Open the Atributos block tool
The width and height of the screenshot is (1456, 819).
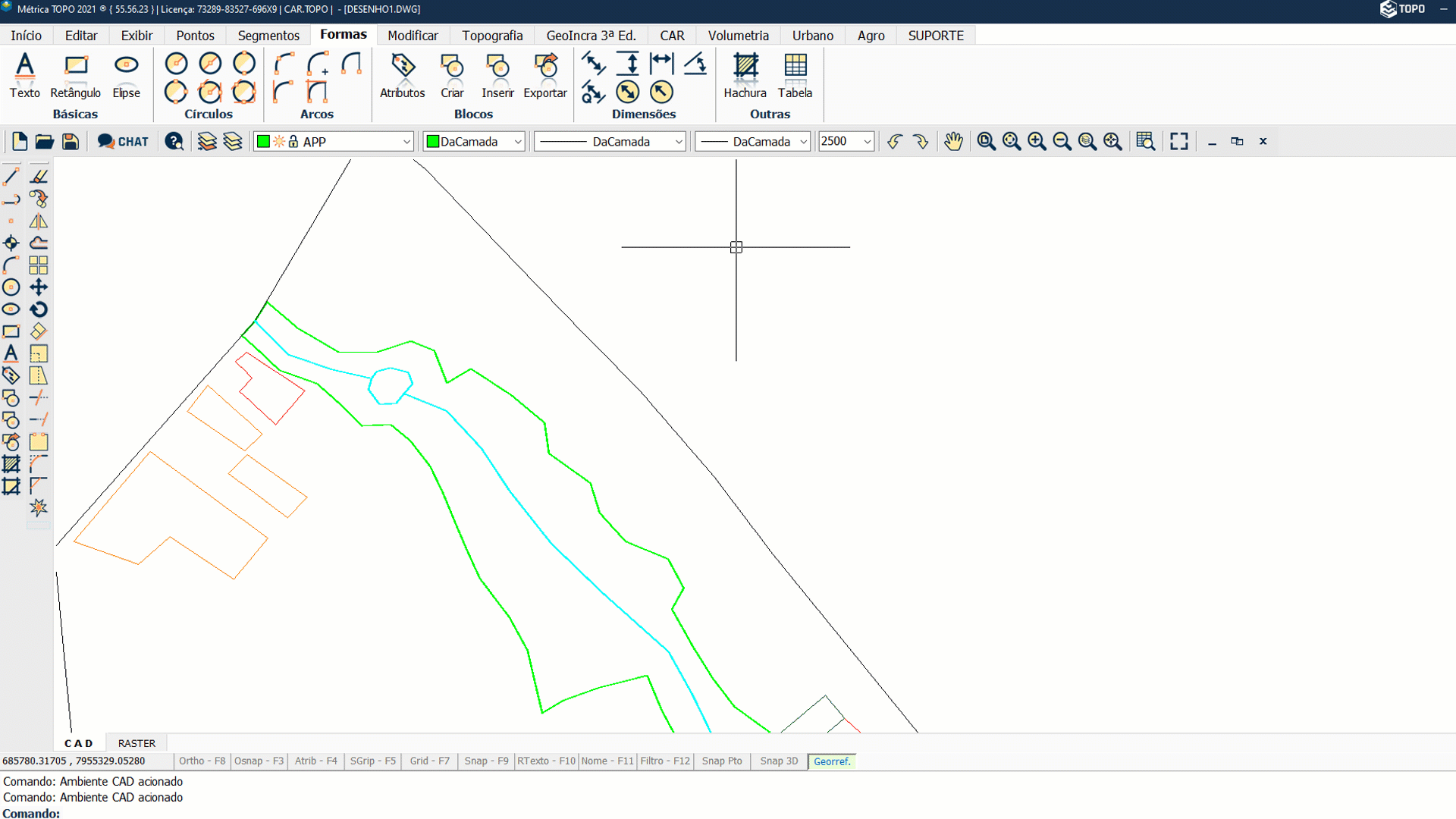coord(402,76)
